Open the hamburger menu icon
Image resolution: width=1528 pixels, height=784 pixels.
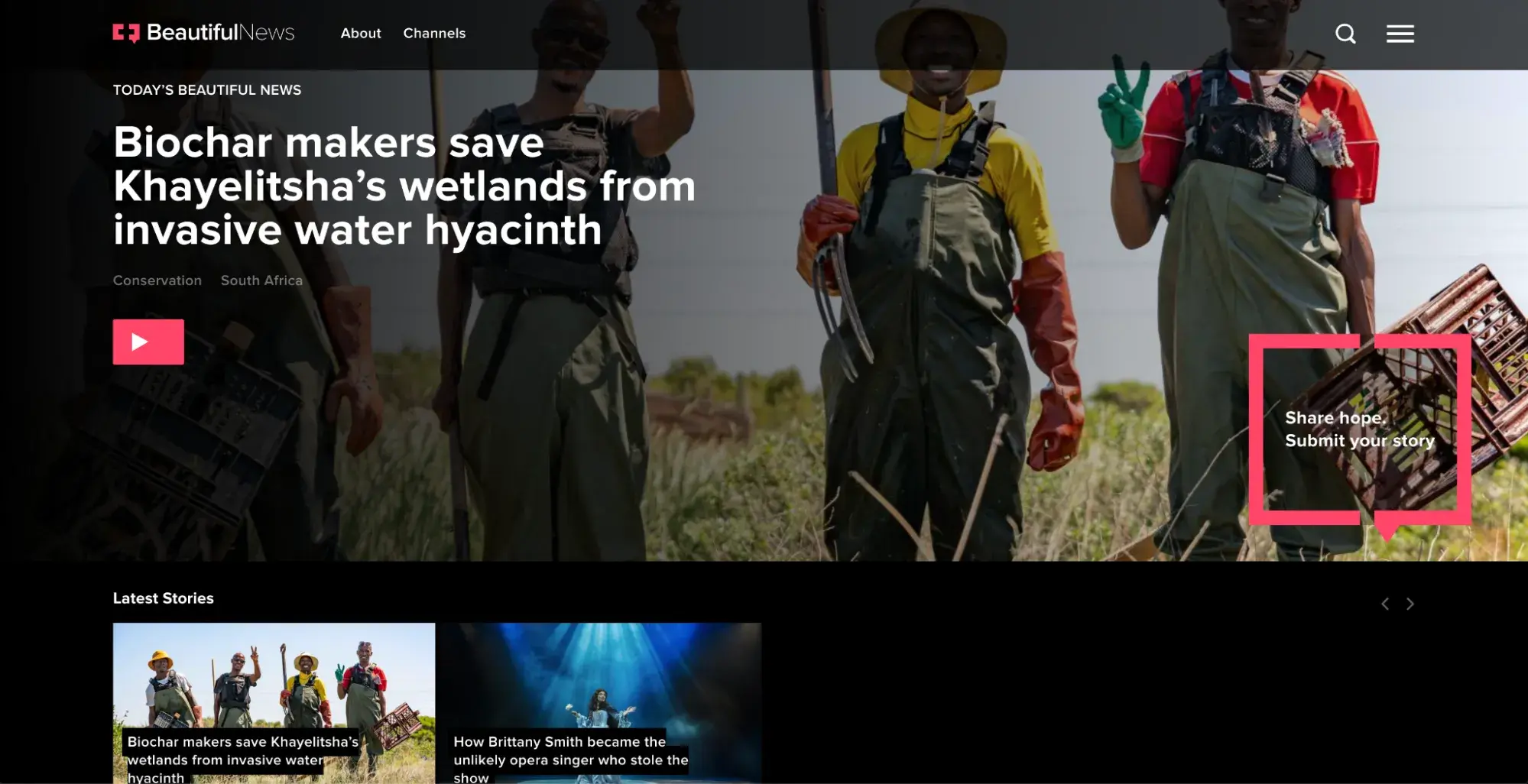(x=1400, y=34)
